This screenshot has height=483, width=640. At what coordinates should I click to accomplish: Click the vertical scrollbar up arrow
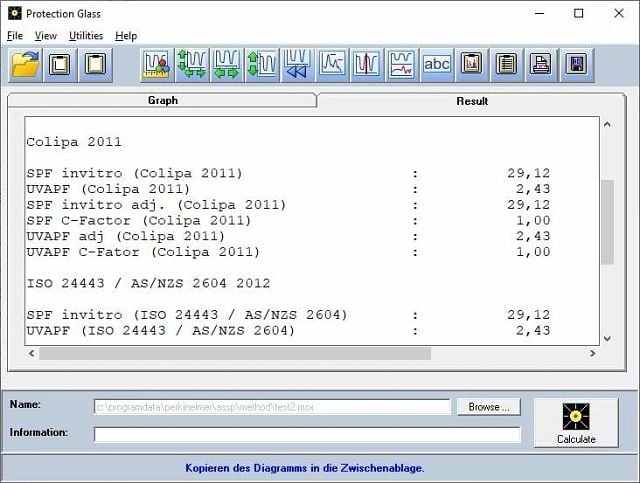point(607,124)
